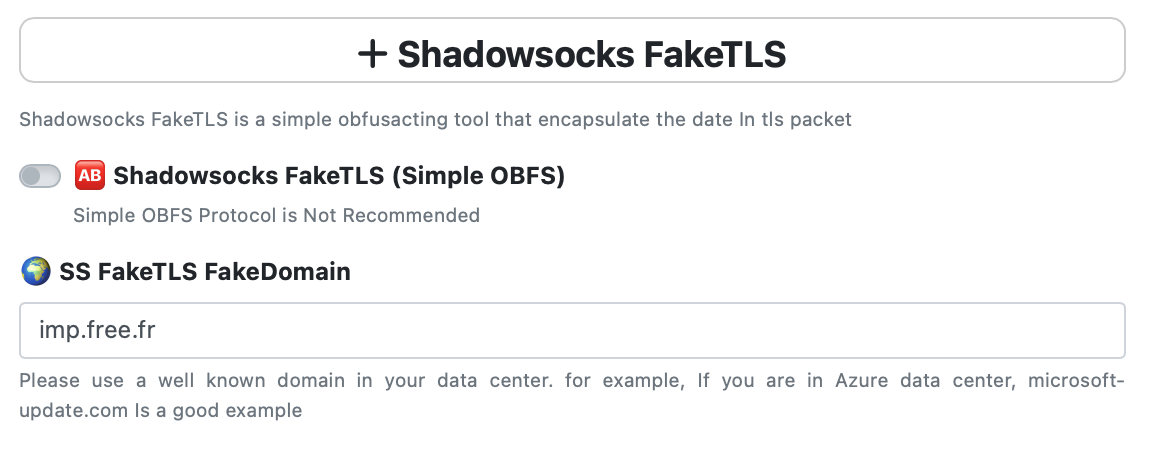Click 'Simple OBFS Protocol is Not Recommended' hint
Image resolution: width=1150 pixels, height=450 pixels.
tap(276, 215)
